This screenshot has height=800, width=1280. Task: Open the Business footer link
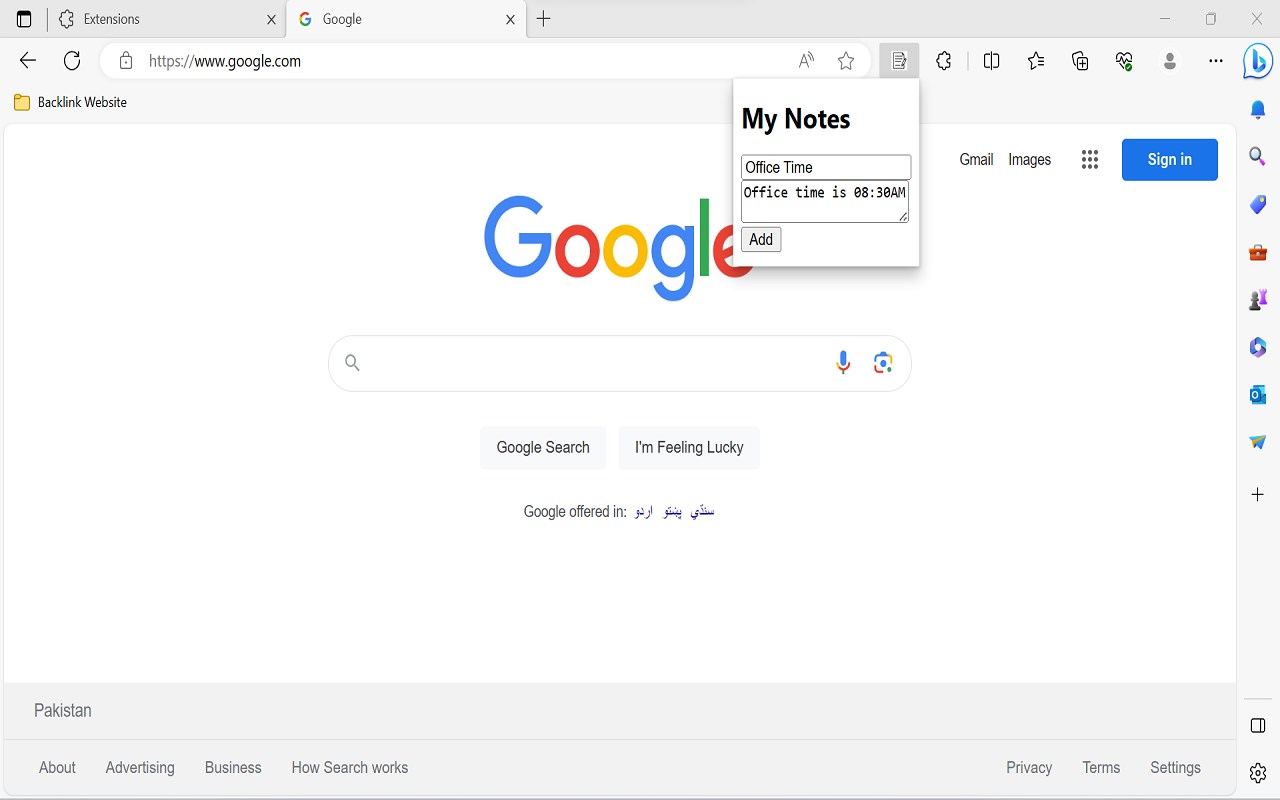pyautogui.click(x=233, y=767)
